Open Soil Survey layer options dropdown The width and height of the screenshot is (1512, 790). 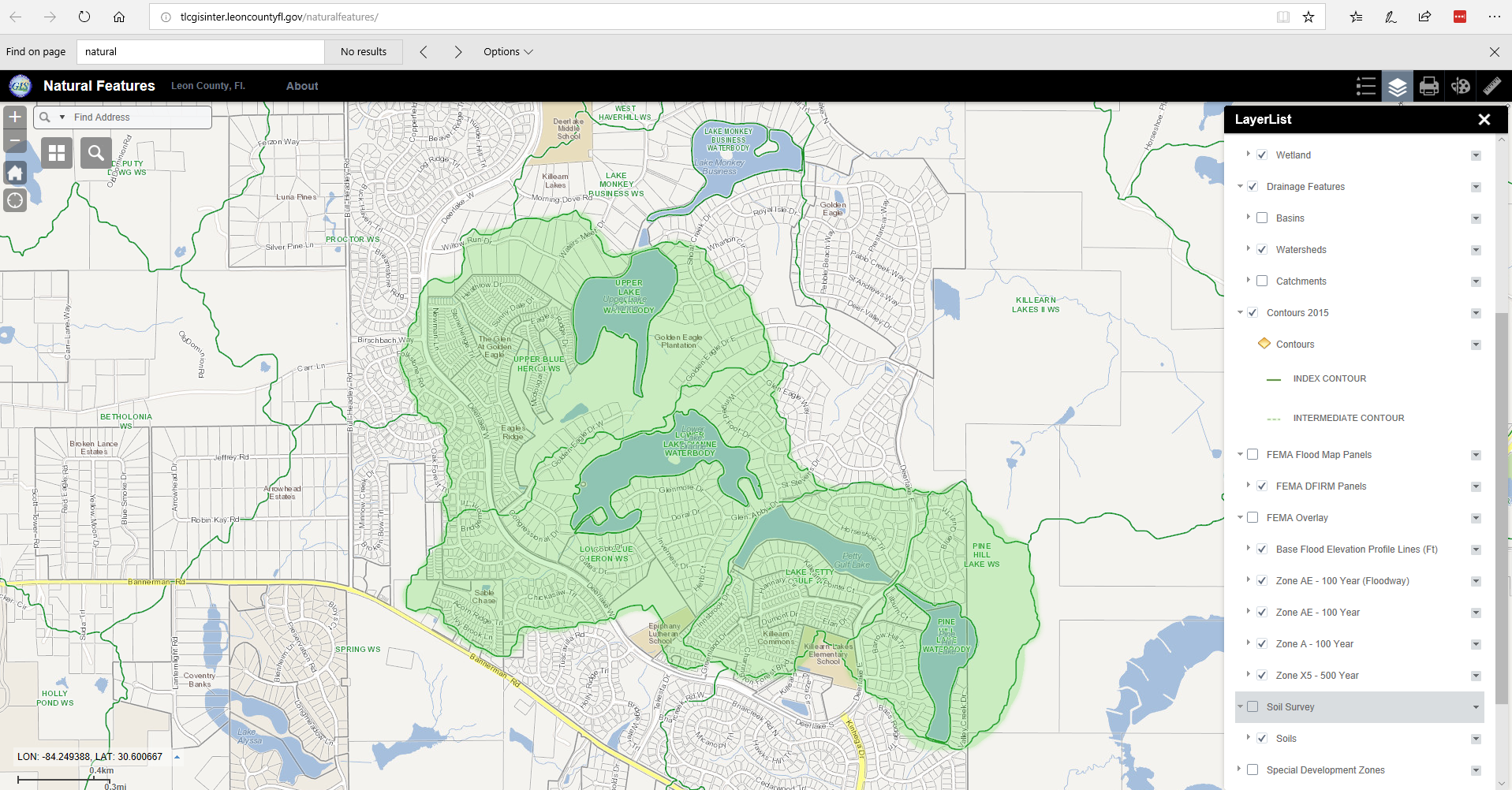[x=1476, y=707]
